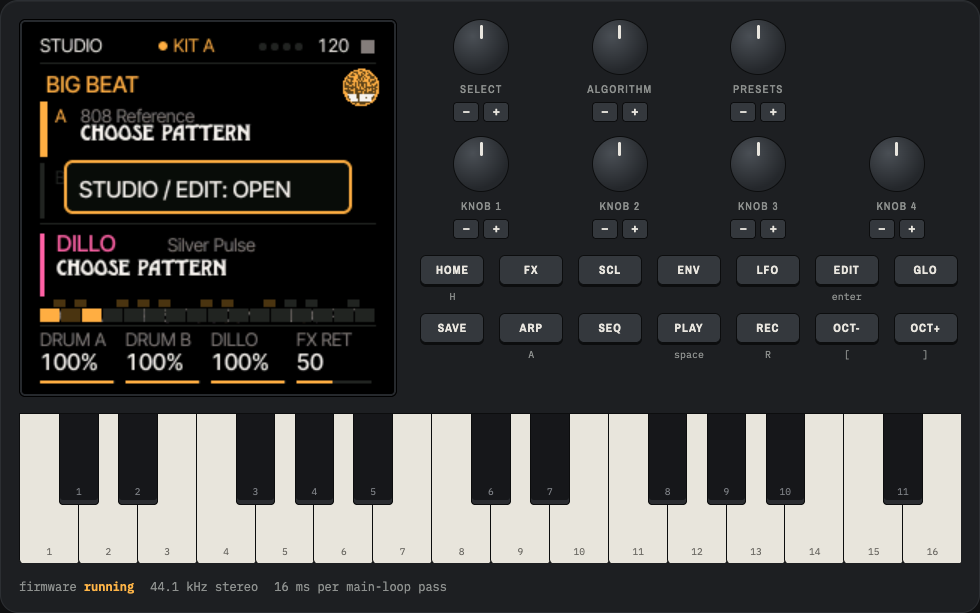Raise KNOB 3 with the plus button
This screenshot has width=980, height=613.
pos(773,229)
